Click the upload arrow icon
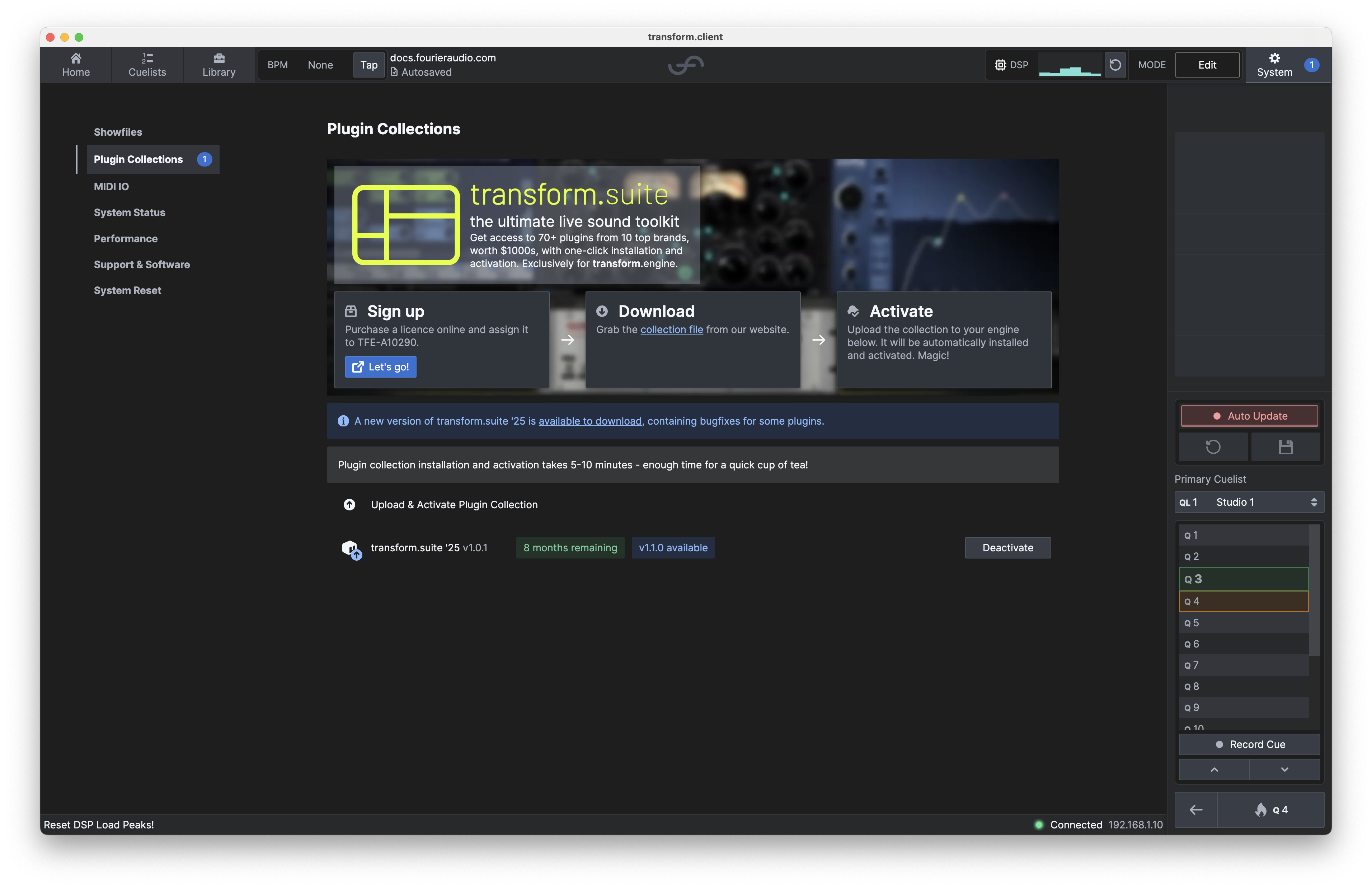 (349, 505)
